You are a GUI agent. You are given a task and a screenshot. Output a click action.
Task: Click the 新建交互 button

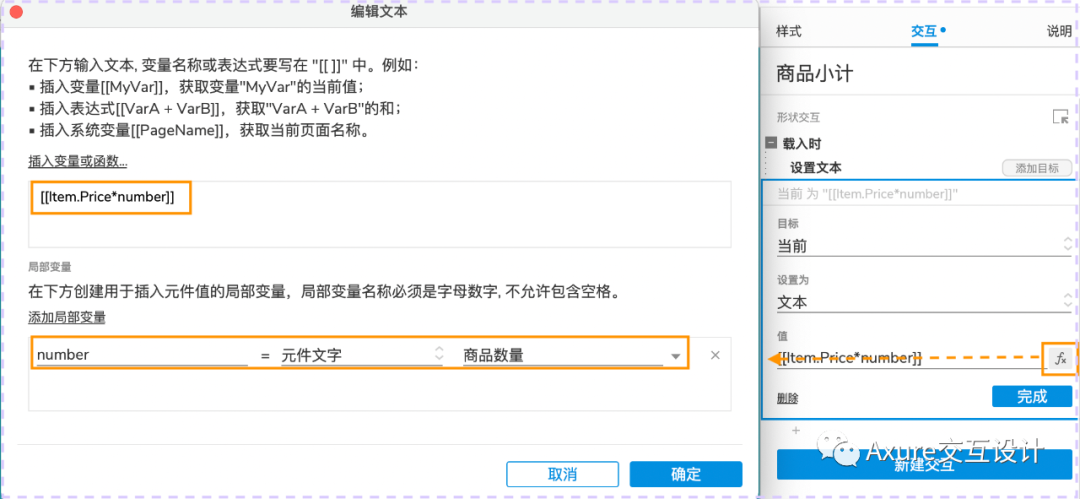click(x=924, y=465)
